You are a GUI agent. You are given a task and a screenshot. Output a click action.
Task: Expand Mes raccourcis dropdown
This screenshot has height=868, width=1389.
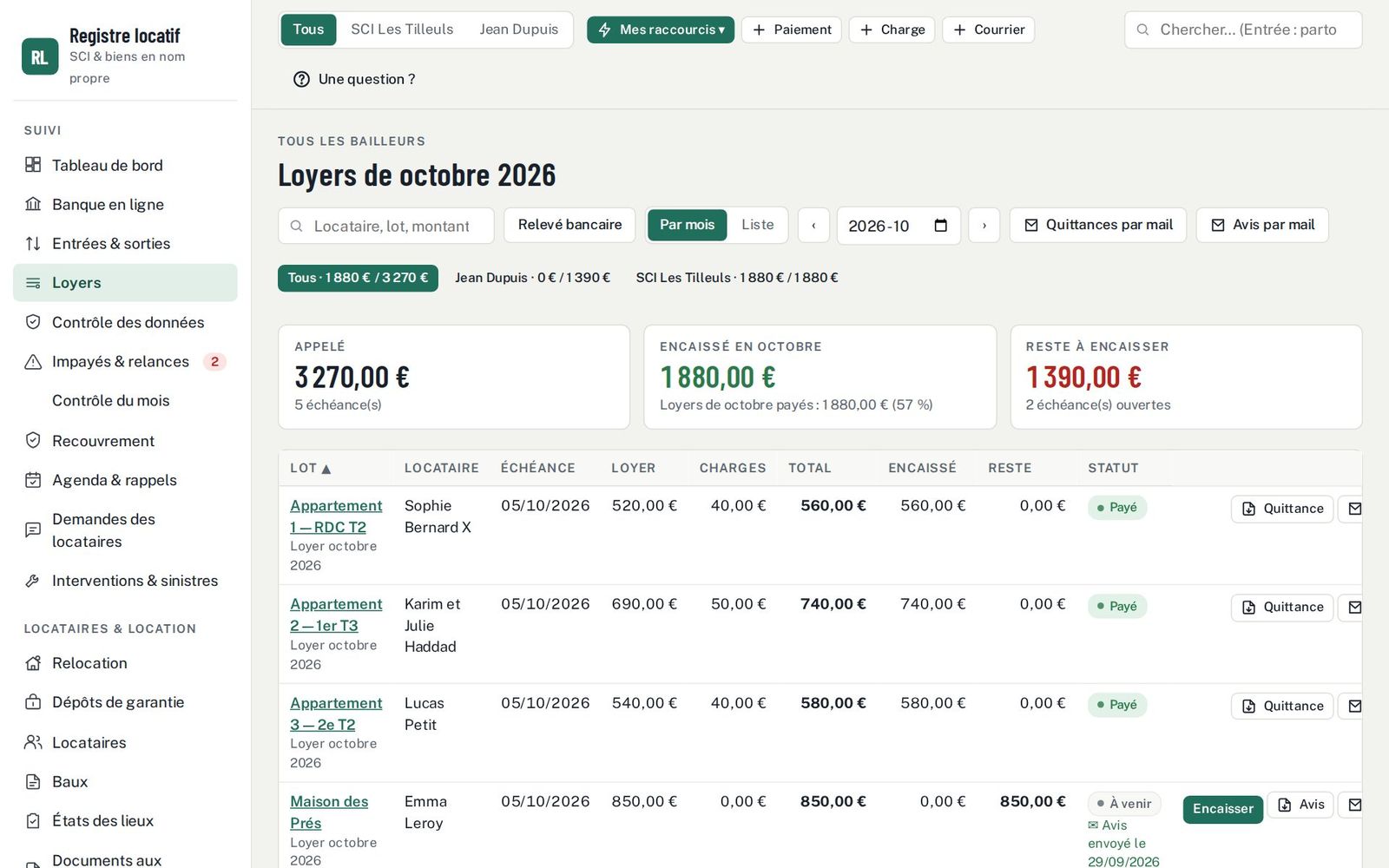point(661,30)
